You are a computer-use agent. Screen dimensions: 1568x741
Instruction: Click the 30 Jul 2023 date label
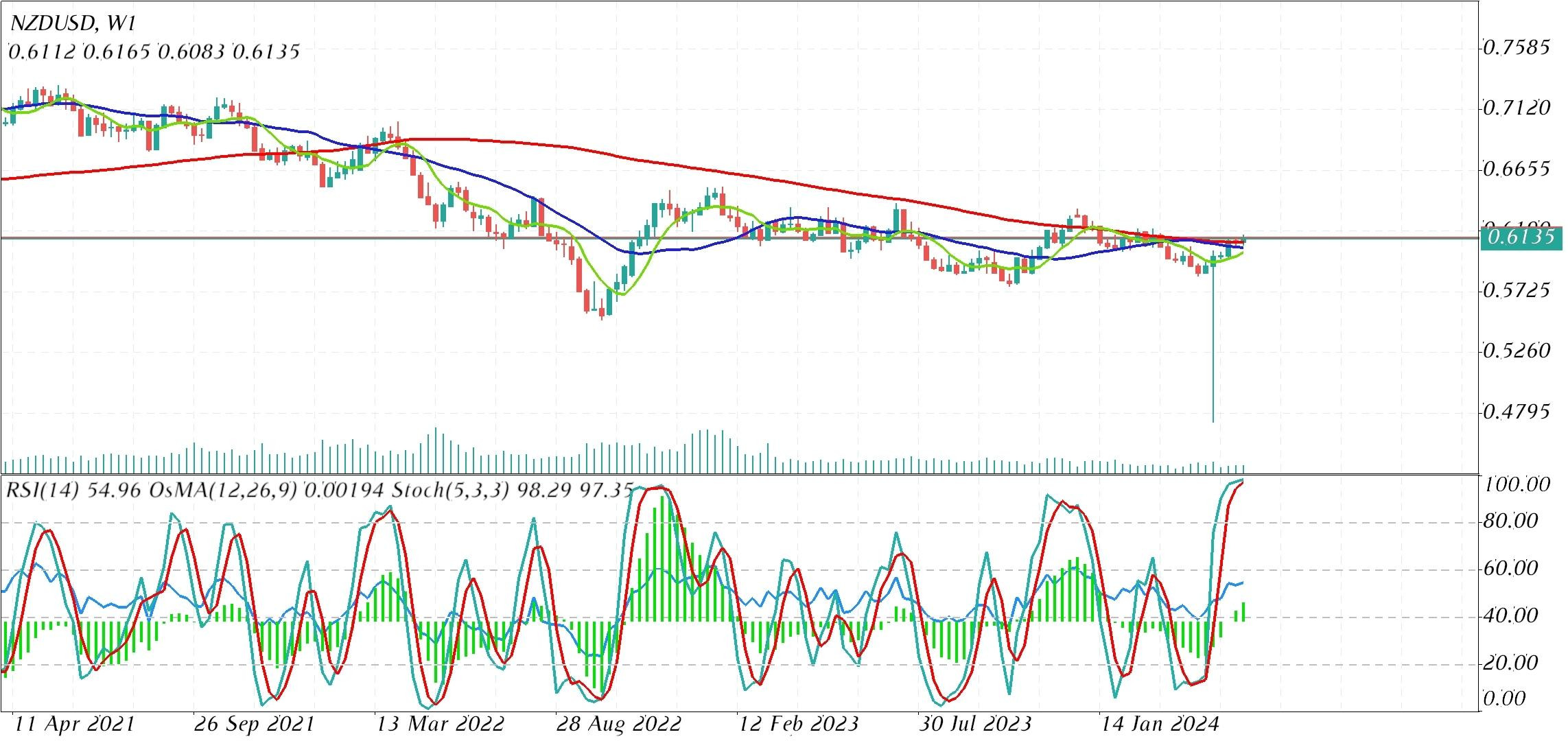(x=976, y=725)
